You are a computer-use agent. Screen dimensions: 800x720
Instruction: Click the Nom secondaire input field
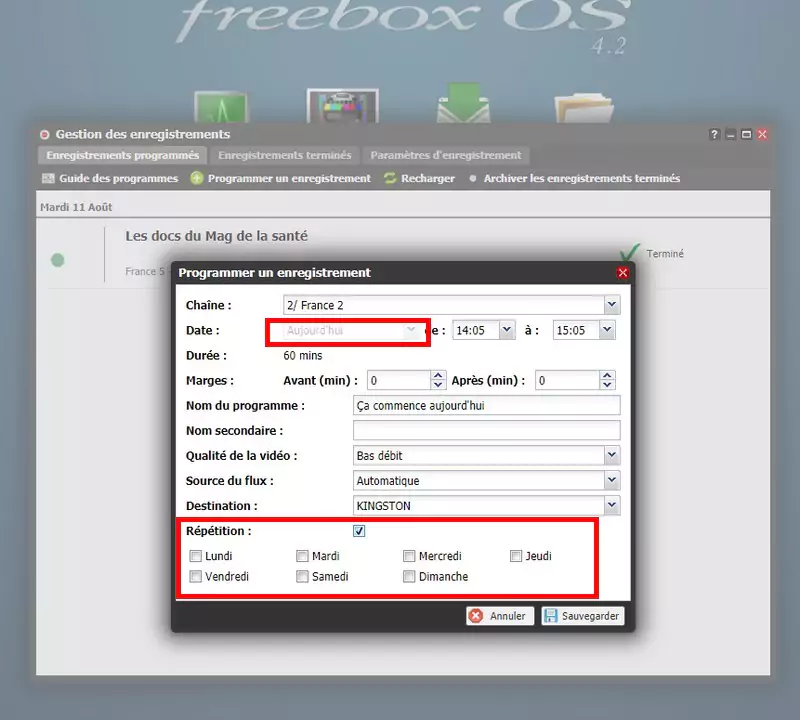point(486,431)
